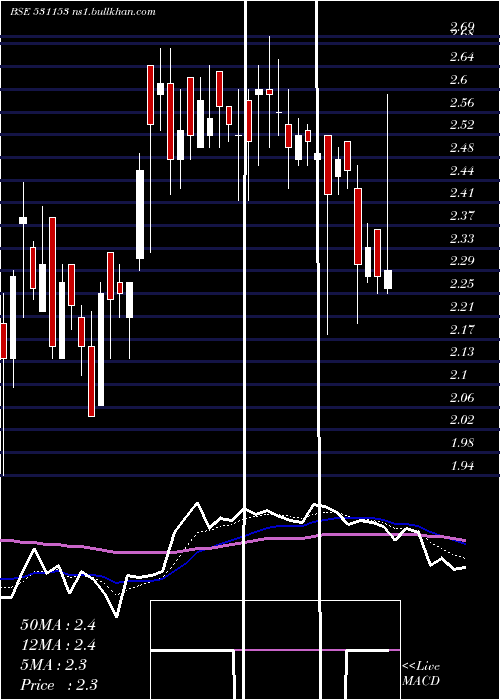500x700 pixels.
Task: Select the last white candlestick at right edge
Action: pyautogui.click(x=388, y=279)
